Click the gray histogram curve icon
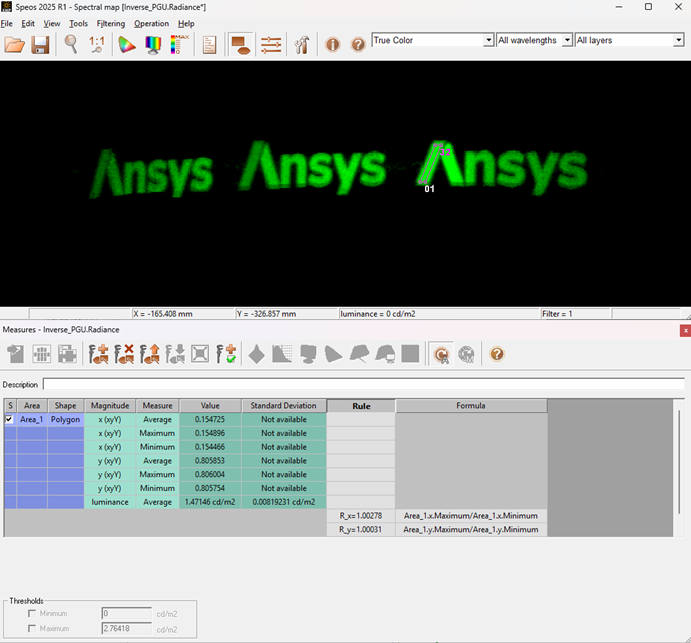This screenshot has height=643, width=691. [282, 354]
